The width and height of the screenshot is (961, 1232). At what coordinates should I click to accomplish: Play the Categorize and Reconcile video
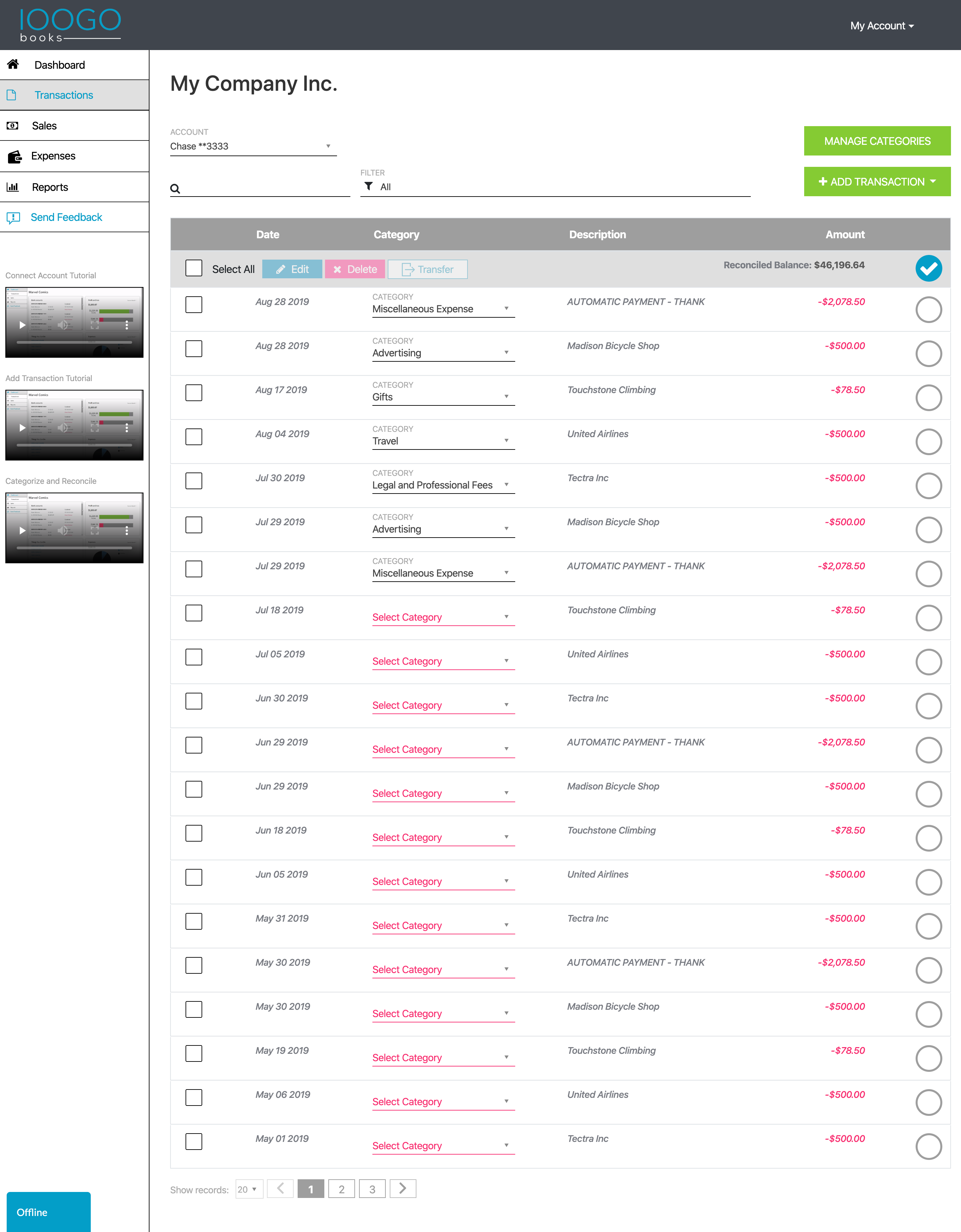click(x=22, y=530)
